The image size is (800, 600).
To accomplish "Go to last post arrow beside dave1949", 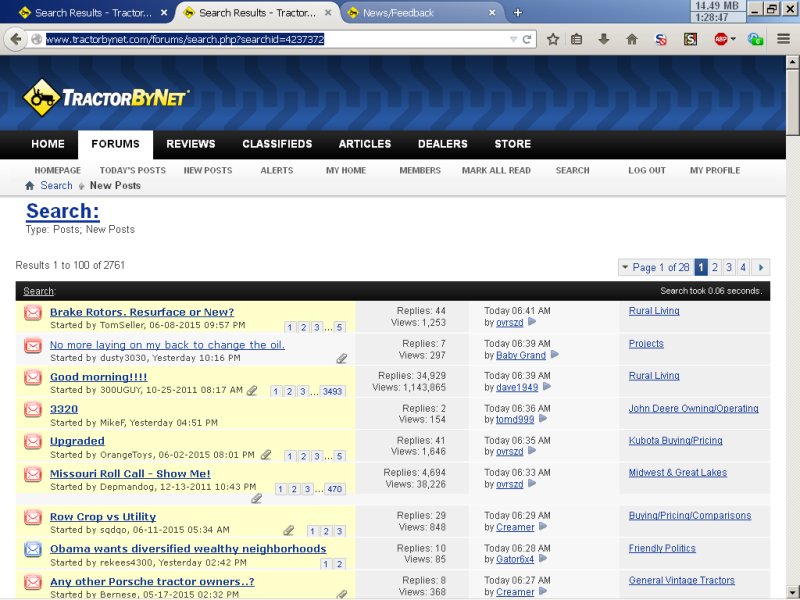I will [547, 387].
